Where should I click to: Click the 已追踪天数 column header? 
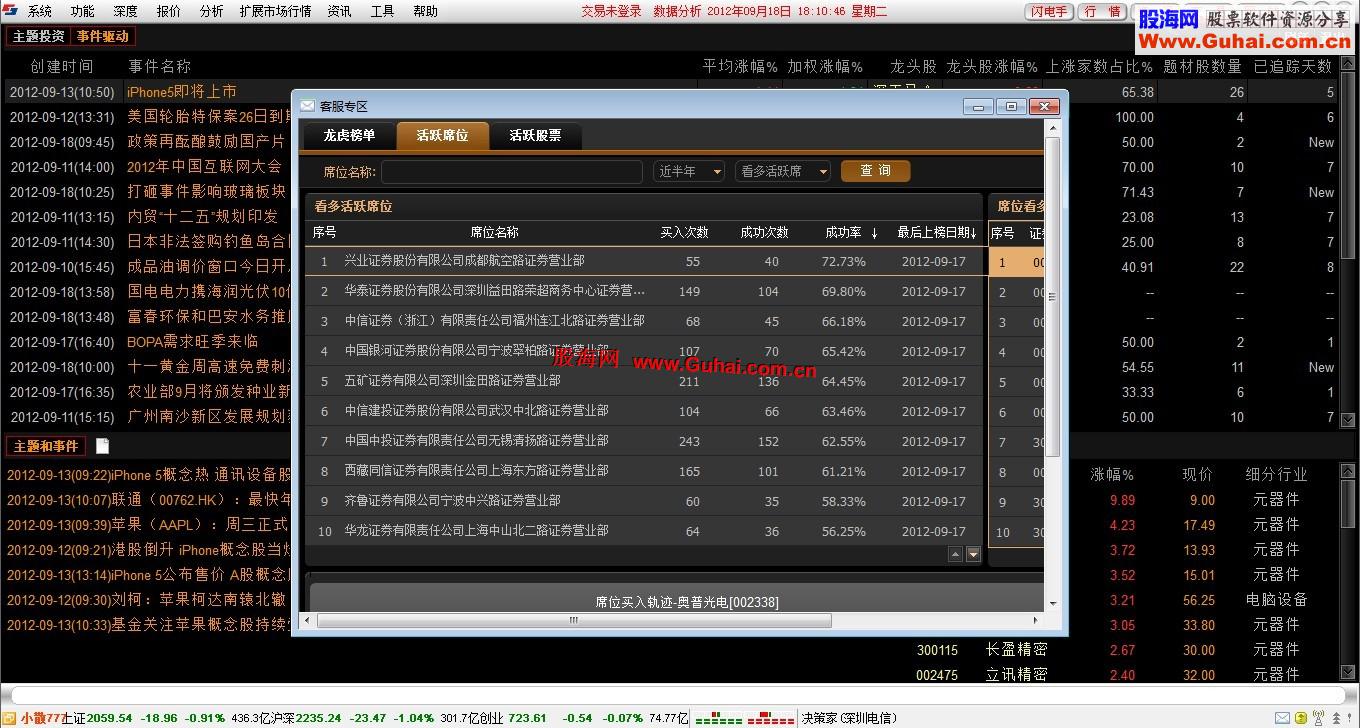pyautogui.click(x=1293, y=66)
